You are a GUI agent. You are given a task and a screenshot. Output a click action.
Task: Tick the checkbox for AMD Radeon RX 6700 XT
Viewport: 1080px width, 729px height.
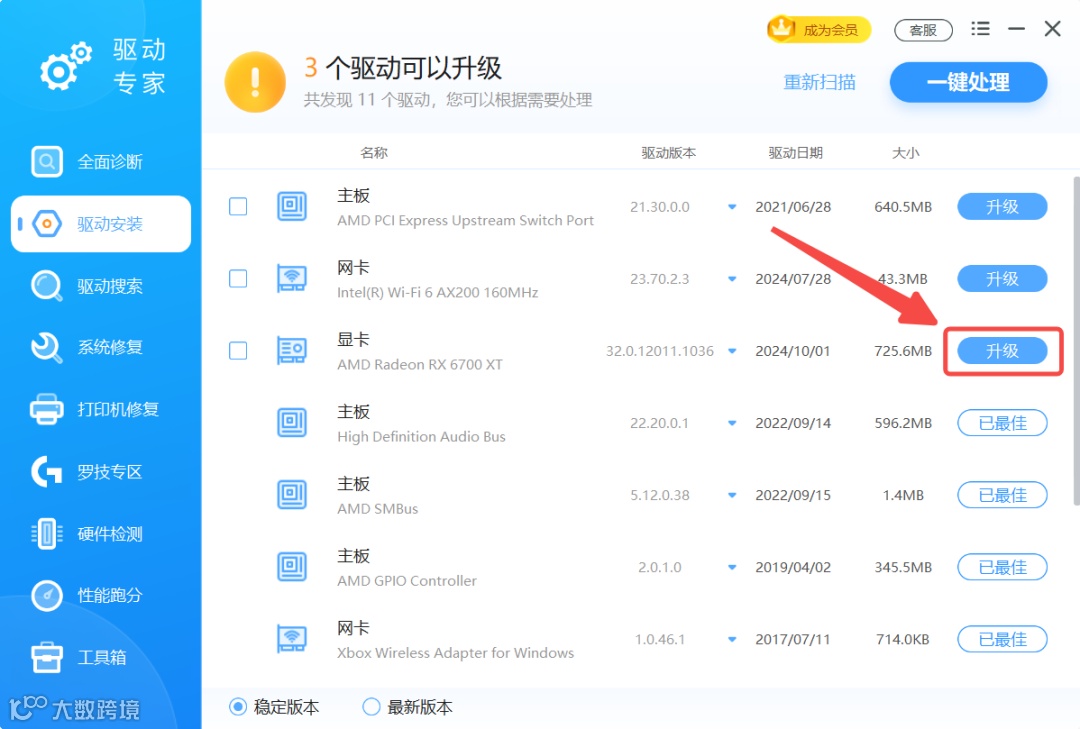click(x=238, y=351)
